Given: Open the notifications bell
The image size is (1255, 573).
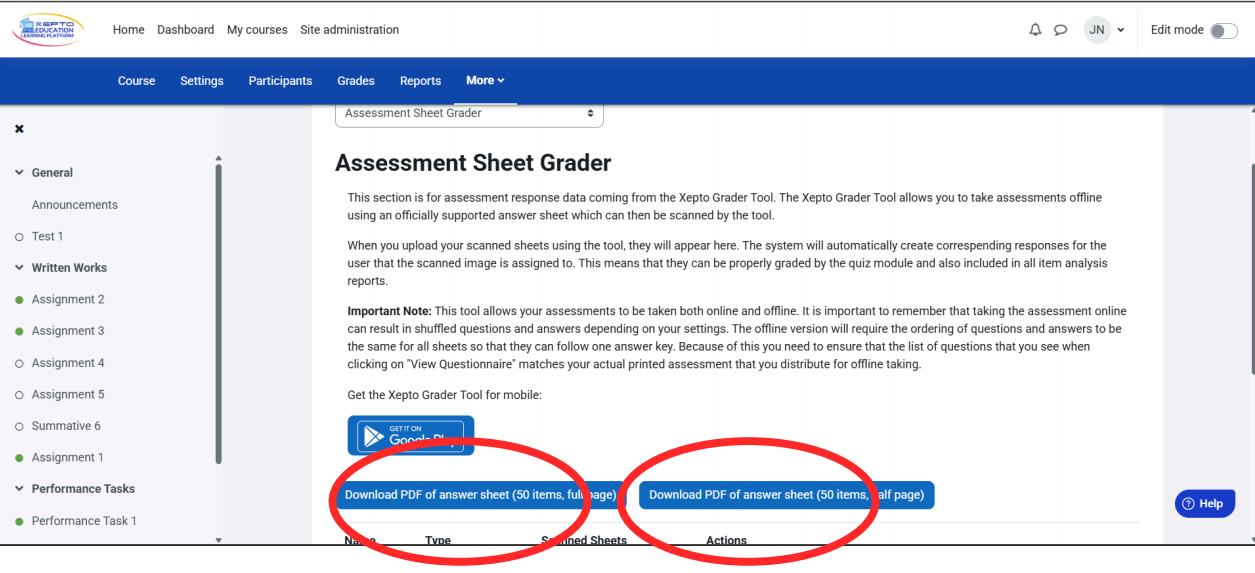Looking at the screenshot, I should 1035,30.
